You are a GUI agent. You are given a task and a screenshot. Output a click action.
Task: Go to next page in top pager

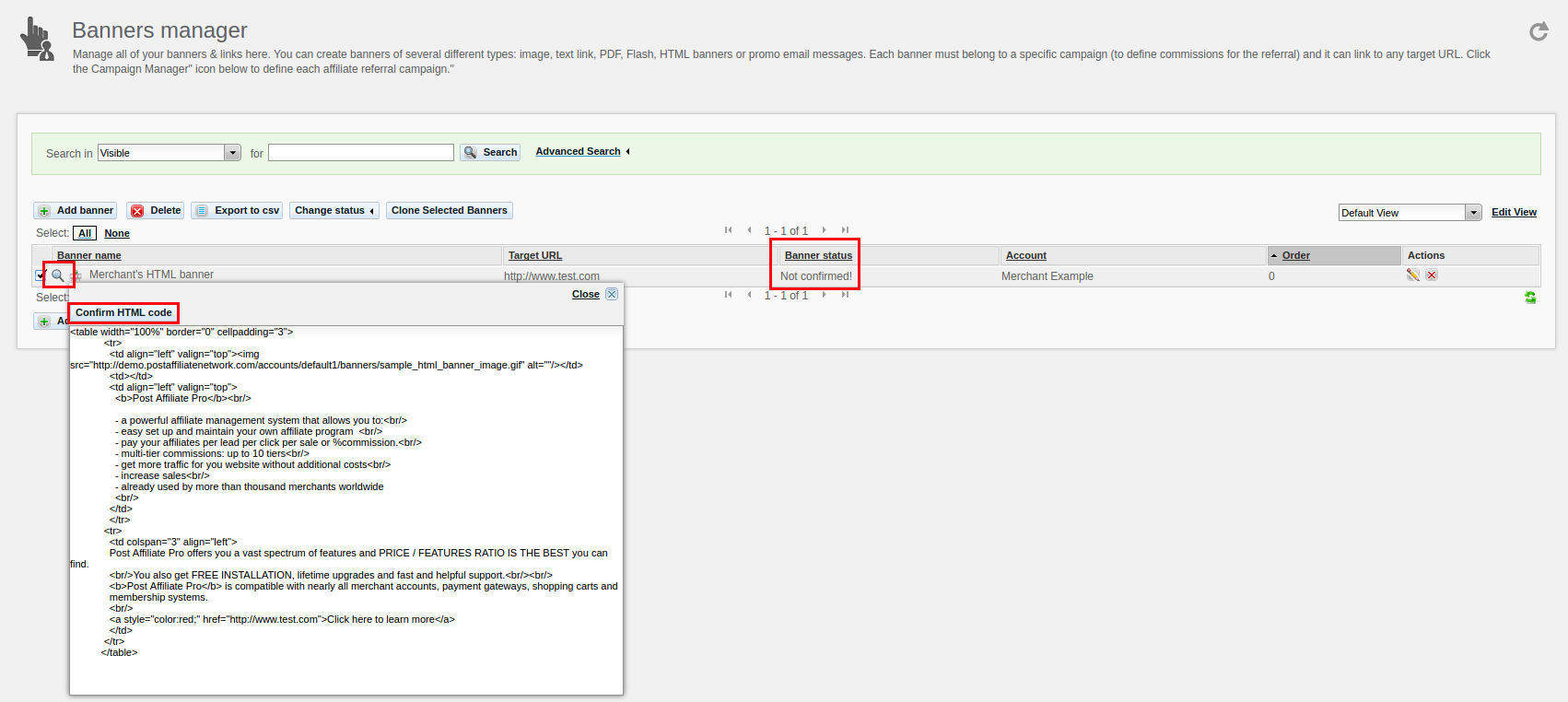coord(824,230)
